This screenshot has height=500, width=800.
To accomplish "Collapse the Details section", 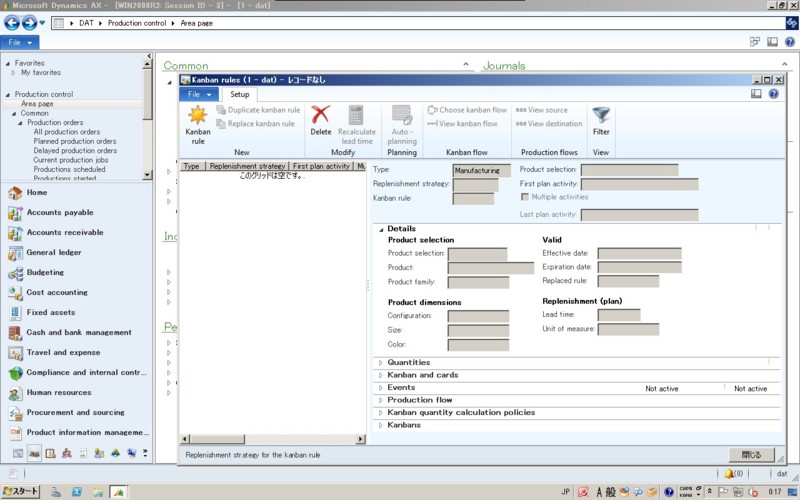I will tap(381, 230).
